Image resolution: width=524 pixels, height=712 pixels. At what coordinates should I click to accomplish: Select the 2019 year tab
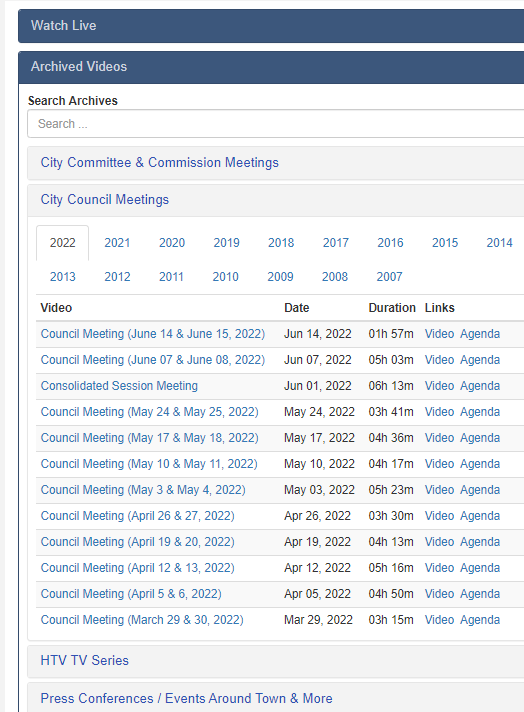[x=226, y=243]
